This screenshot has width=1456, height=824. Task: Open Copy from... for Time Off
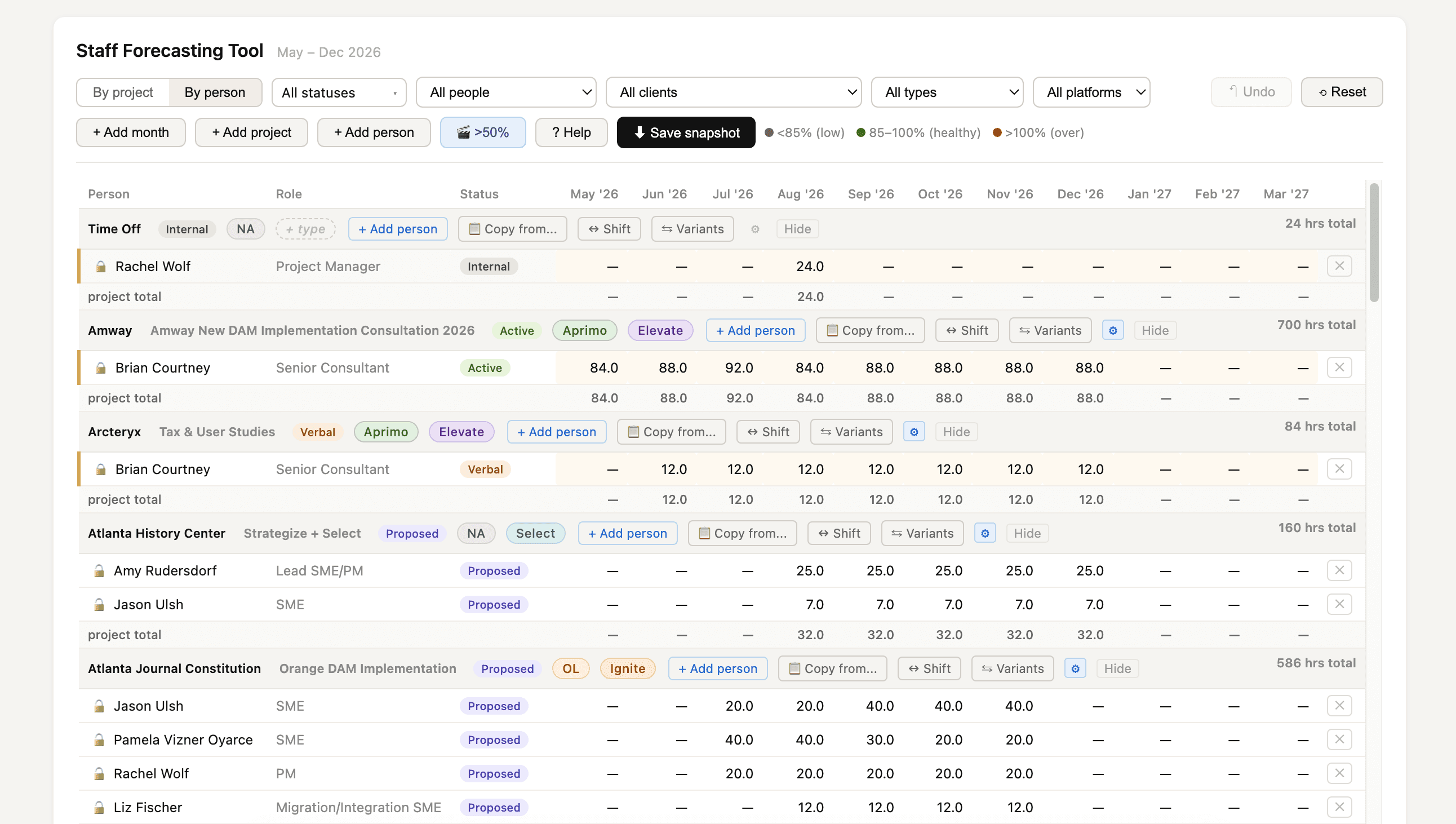513,229
